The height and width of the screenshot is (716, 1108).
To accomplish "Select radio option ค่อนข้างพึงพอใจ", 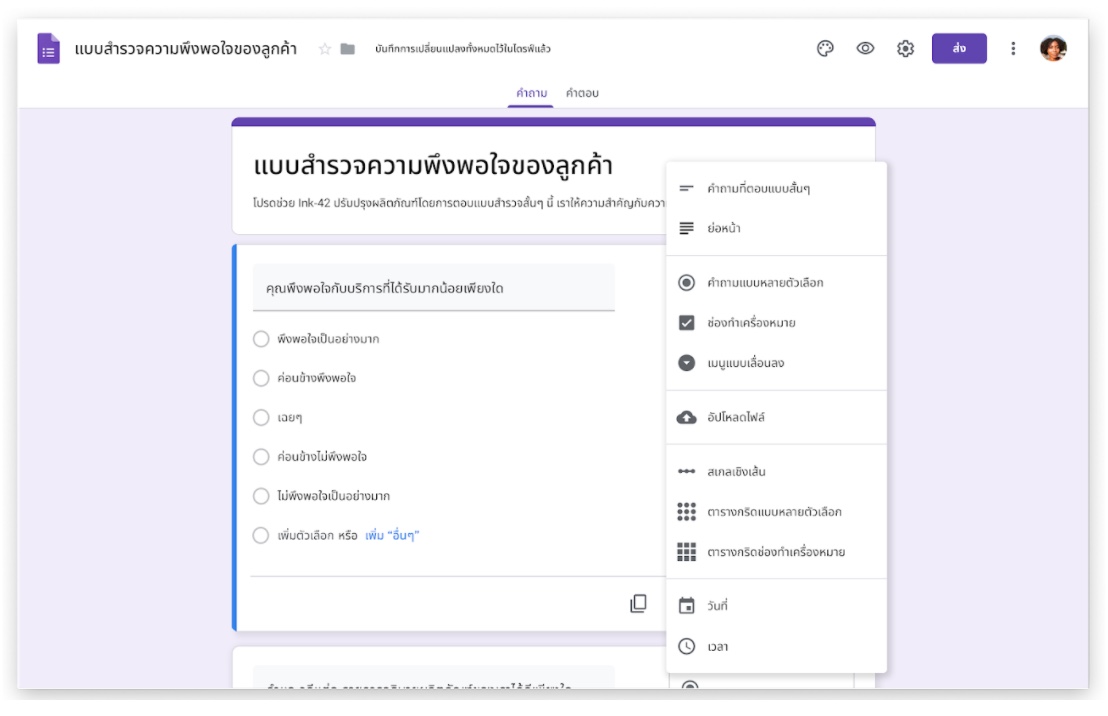I will pyautogui.click(x=261, y=378).
